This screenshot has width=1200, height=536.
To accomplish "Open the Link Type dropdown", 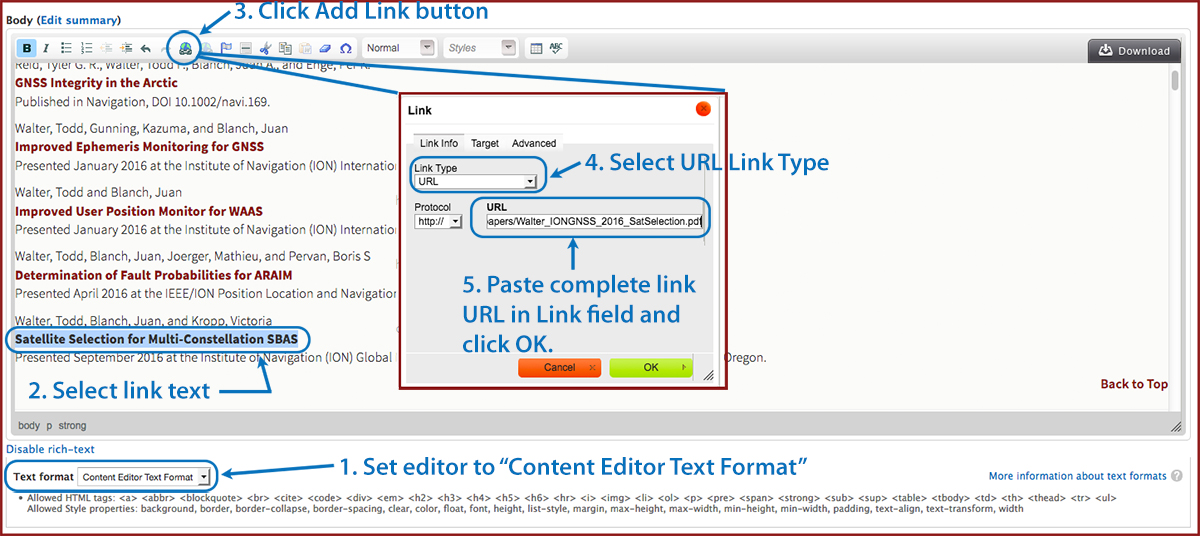I will coord(476,182).
